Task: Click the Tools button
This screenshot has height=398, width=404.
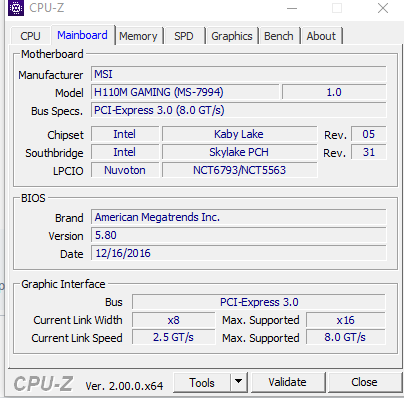Action: (202, 382)
